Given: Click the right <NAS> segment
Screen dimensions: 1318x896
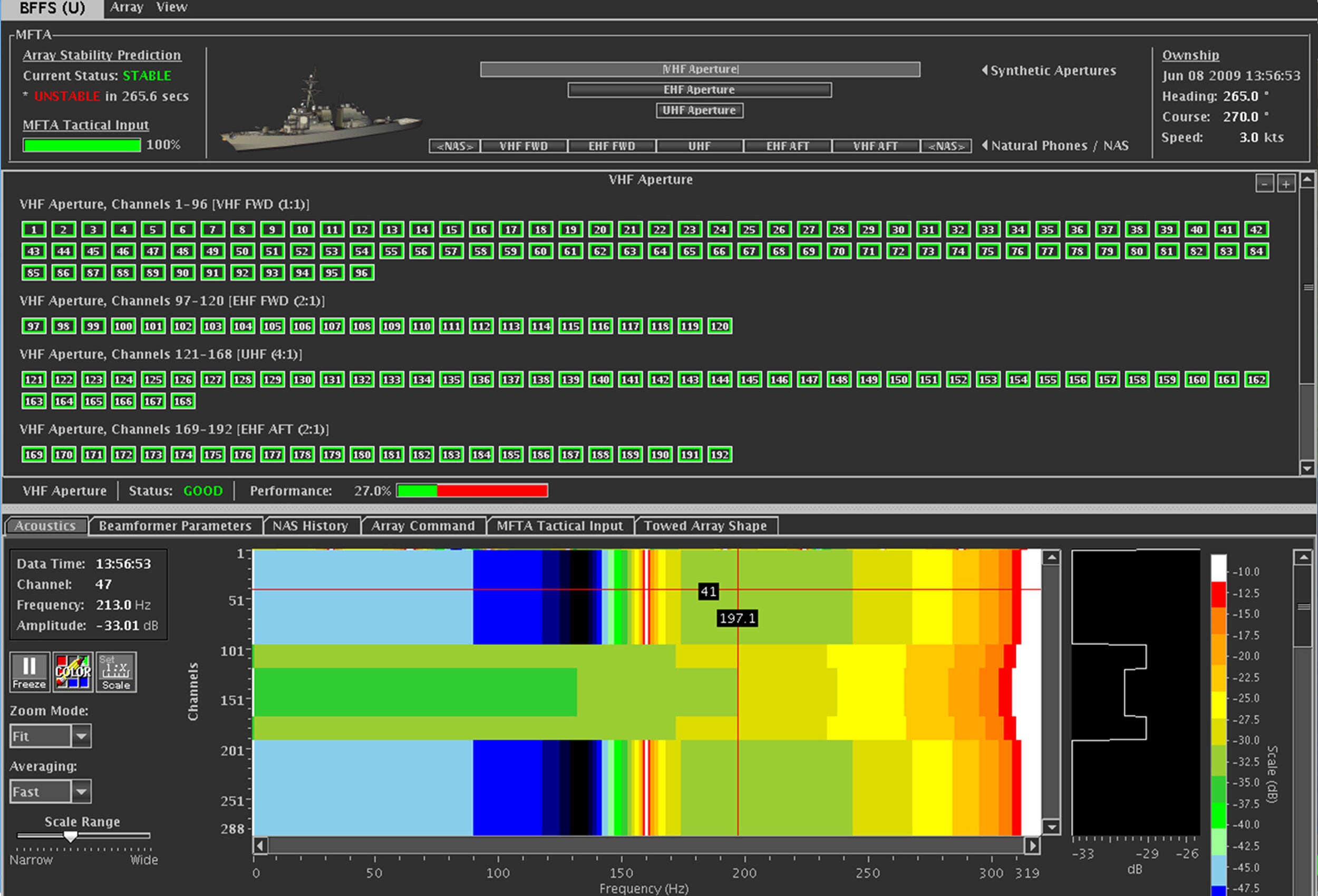Looking at the screenshot, I should pos(946,146).
